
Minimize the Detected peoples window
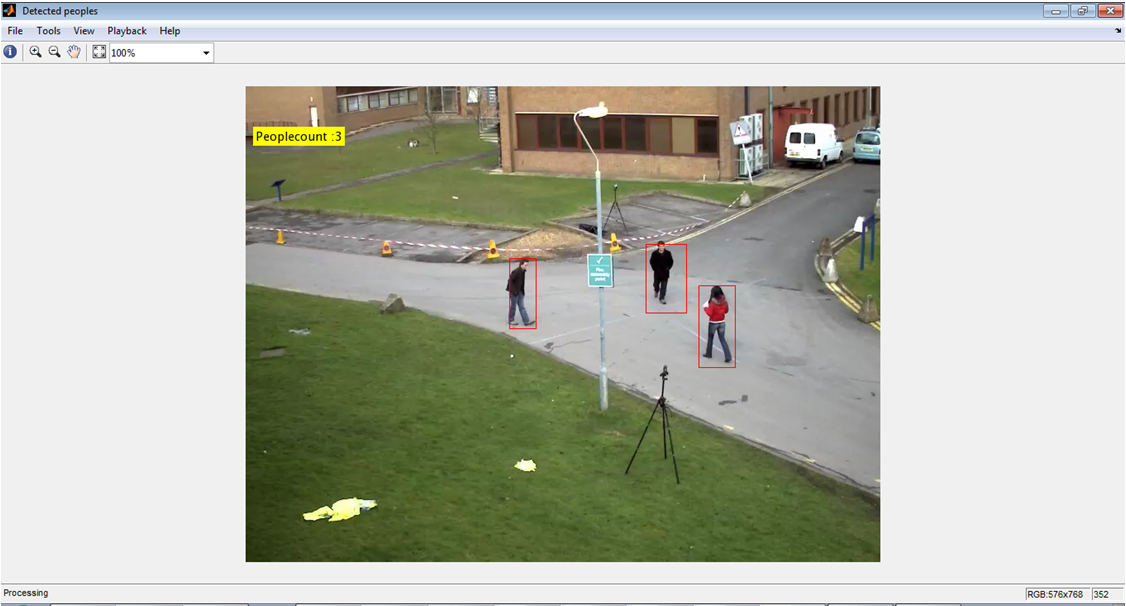pos(1056,11)
